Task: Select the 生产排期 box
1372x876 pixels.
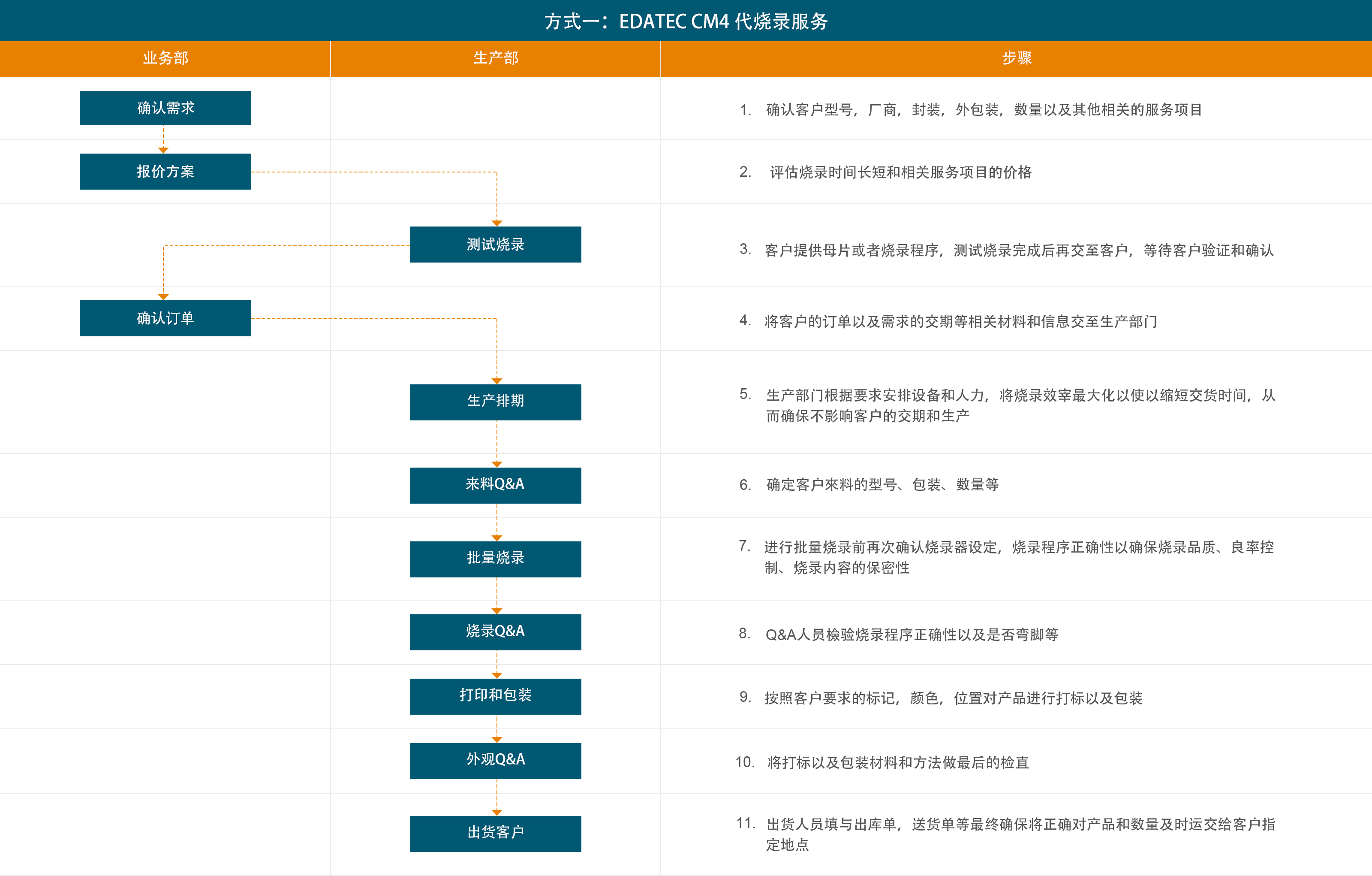Action: point(495,402)
